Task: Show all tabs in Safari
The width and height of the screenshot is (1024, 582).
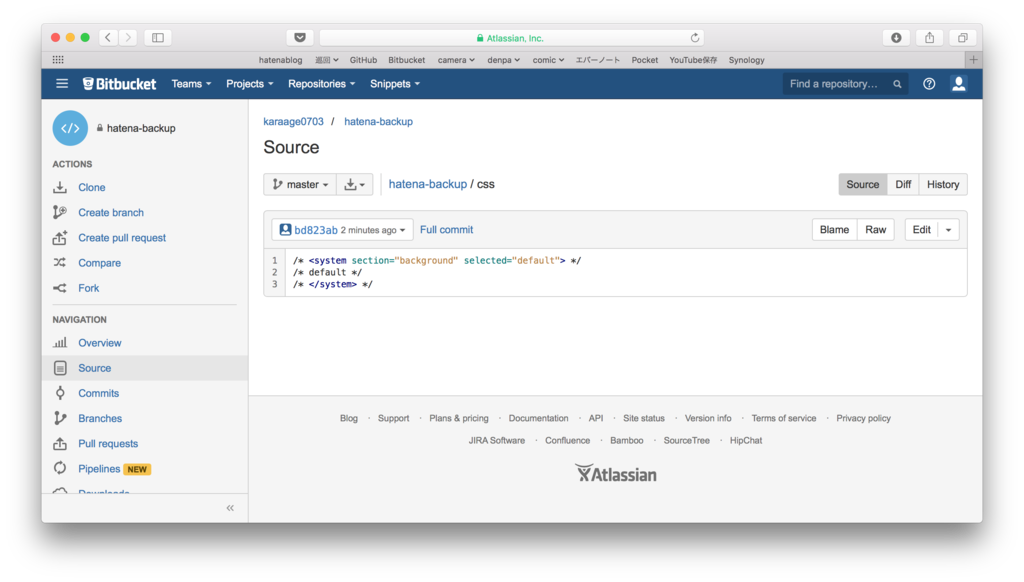Action: (963, 38)
